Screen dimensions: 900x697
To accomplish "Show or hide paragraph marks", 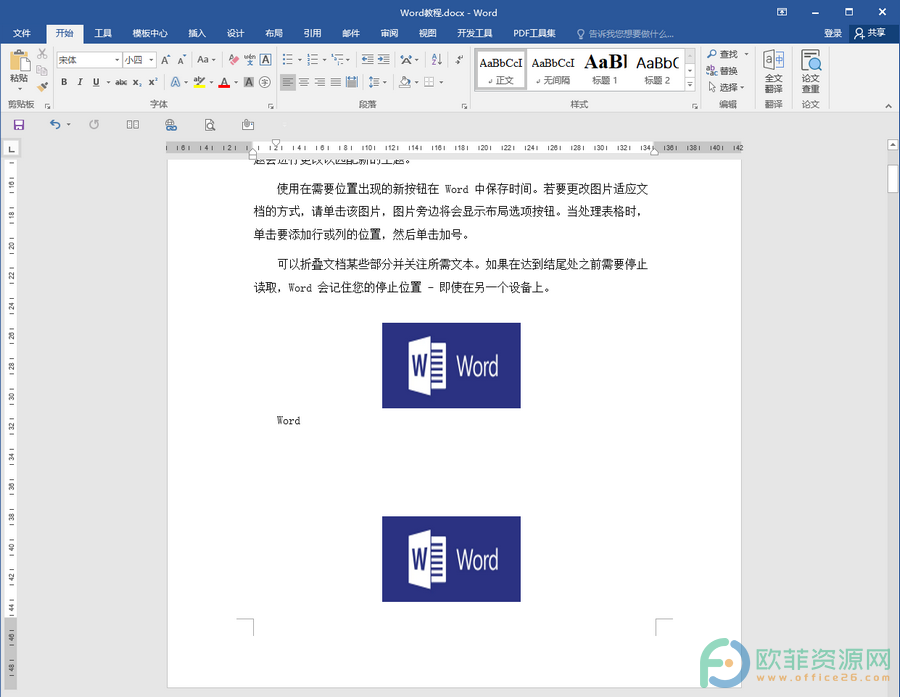I will click(x=459, y=60).
